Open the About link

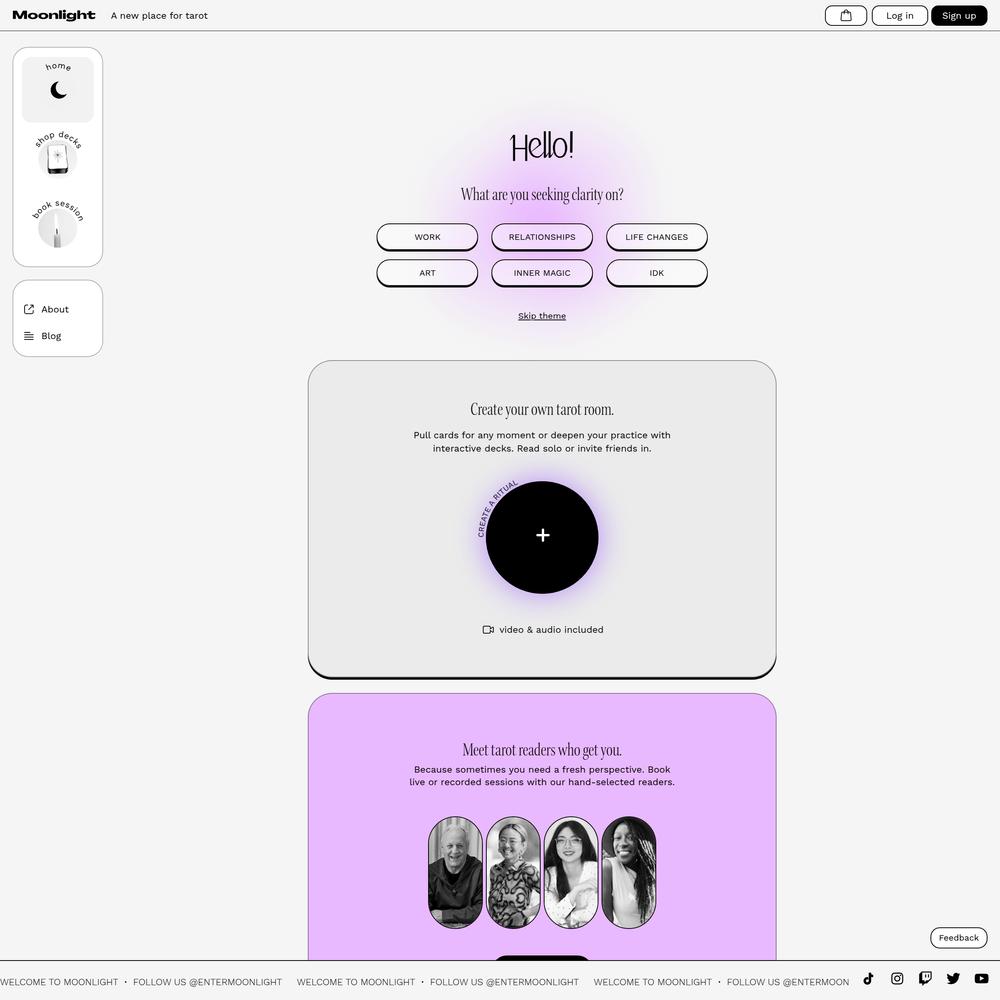47,309
